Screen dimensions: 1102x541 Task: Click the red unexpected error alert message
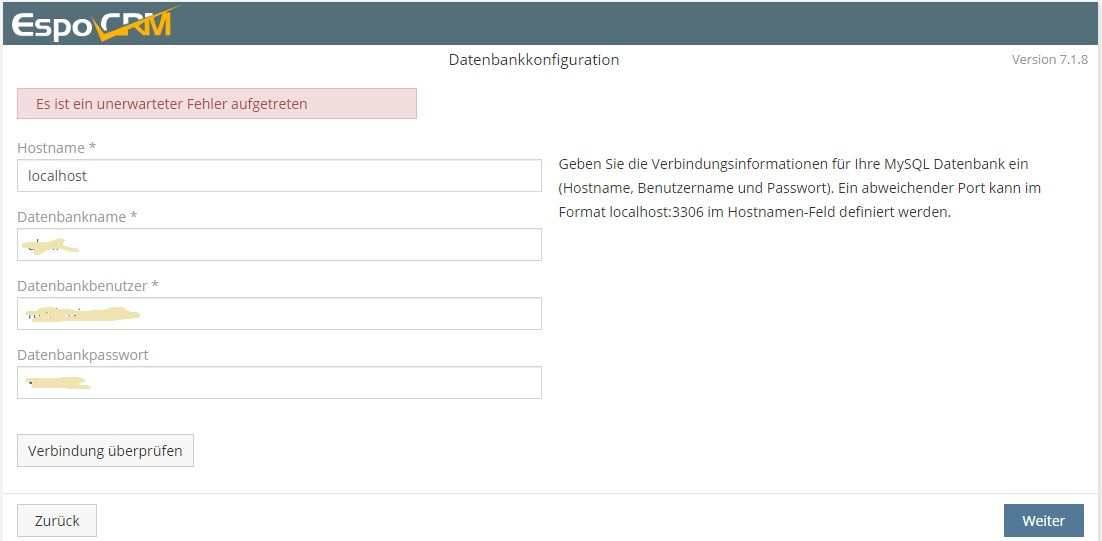point(216,104)
